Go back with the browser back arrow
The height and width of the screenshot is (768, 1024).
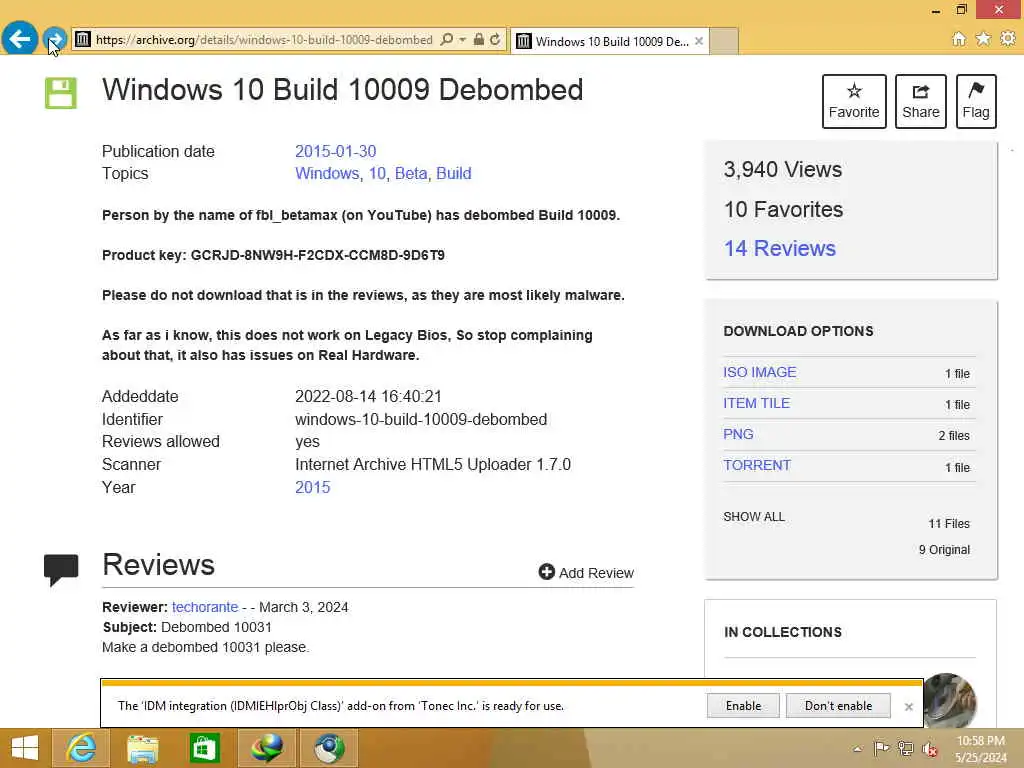point(20,39)
